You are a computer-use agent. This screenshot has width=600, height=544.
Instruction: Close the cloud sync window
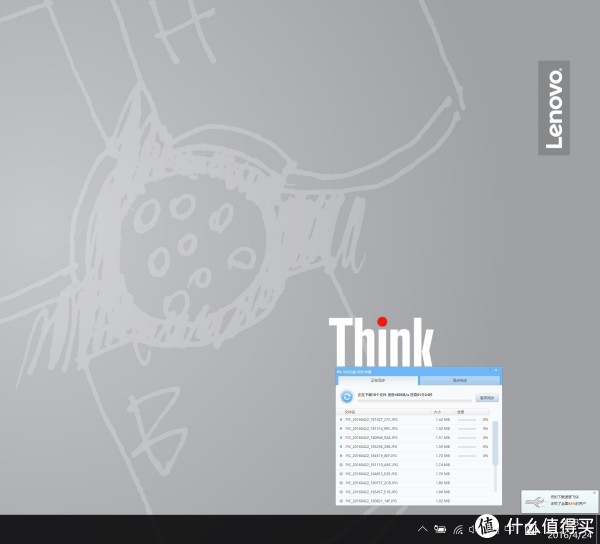coord(496,370)
